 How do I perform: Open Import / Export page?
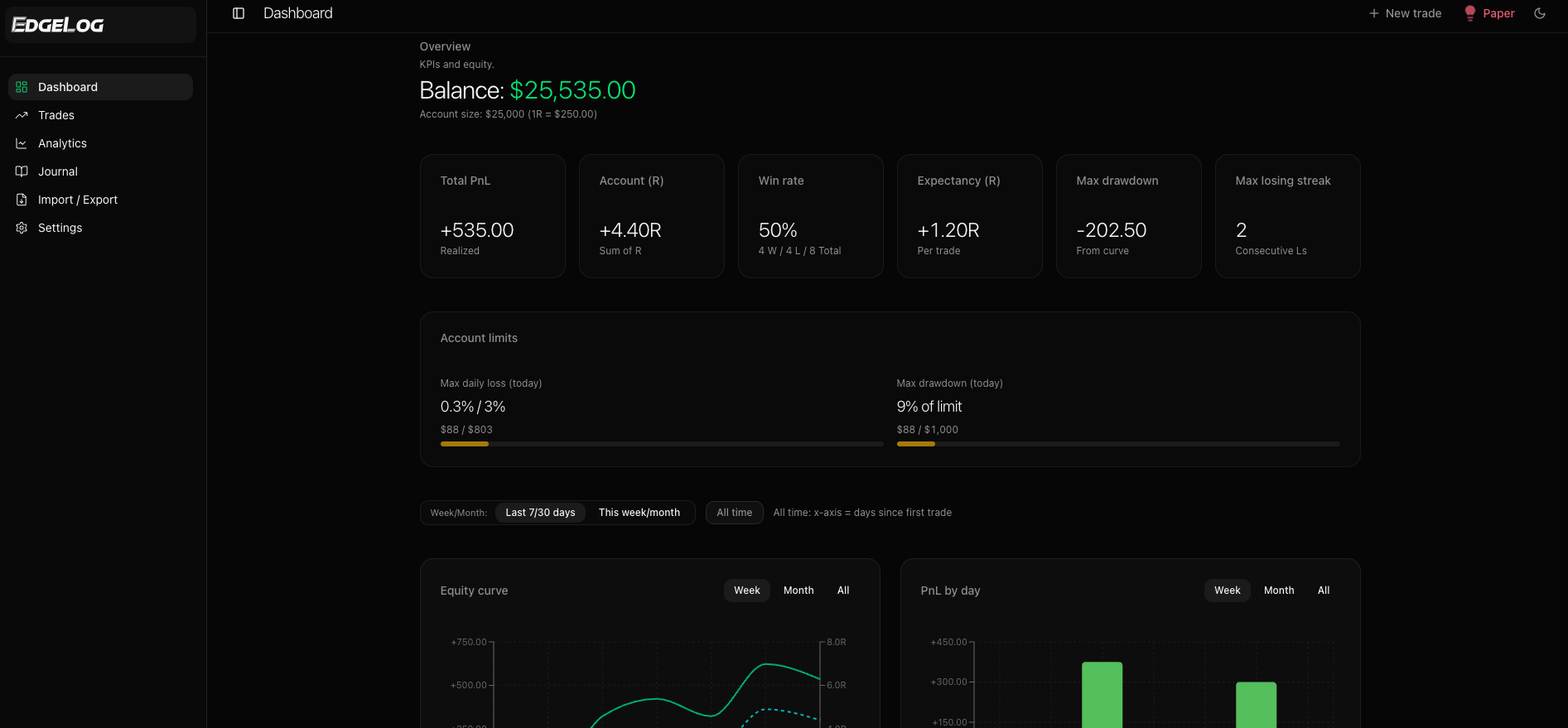(100, 200)
